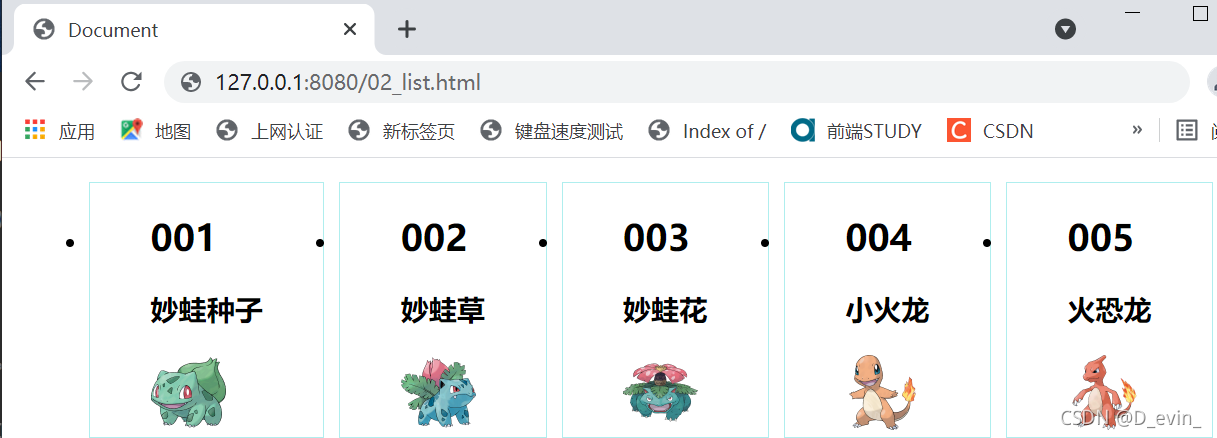Click the Charmeleon image in card 005
Viewport: 1217px width, 438px height.
(x=1104, y=391)
